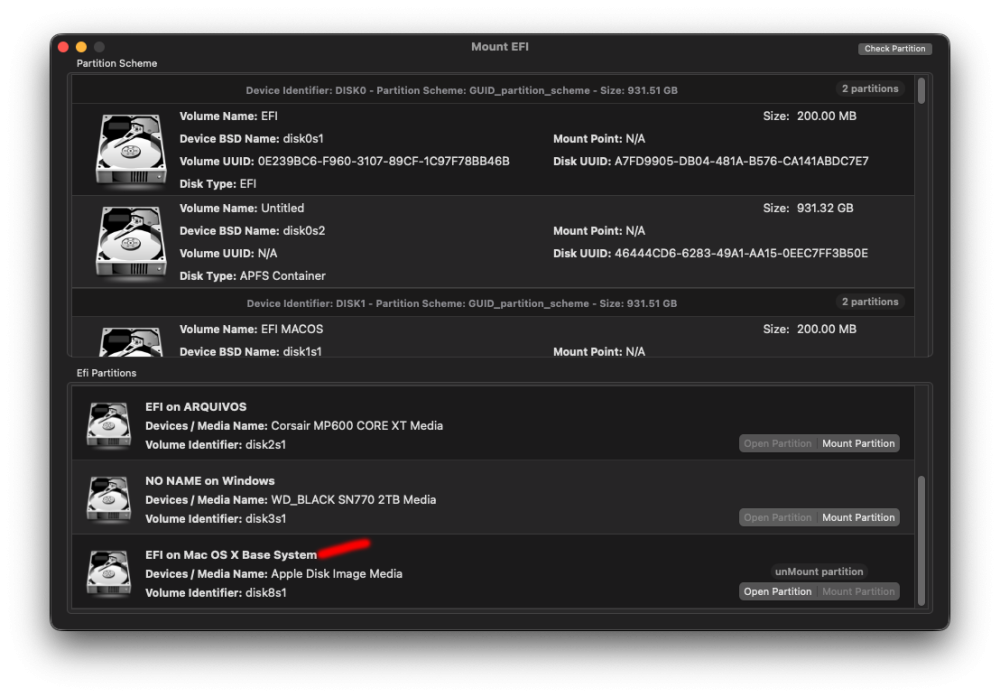Click Volume UUID 0E239BC6-F960-3107-89CF-1C97F78BB46B
Viewport: 1000px width, 697px height.
point(344,161)
